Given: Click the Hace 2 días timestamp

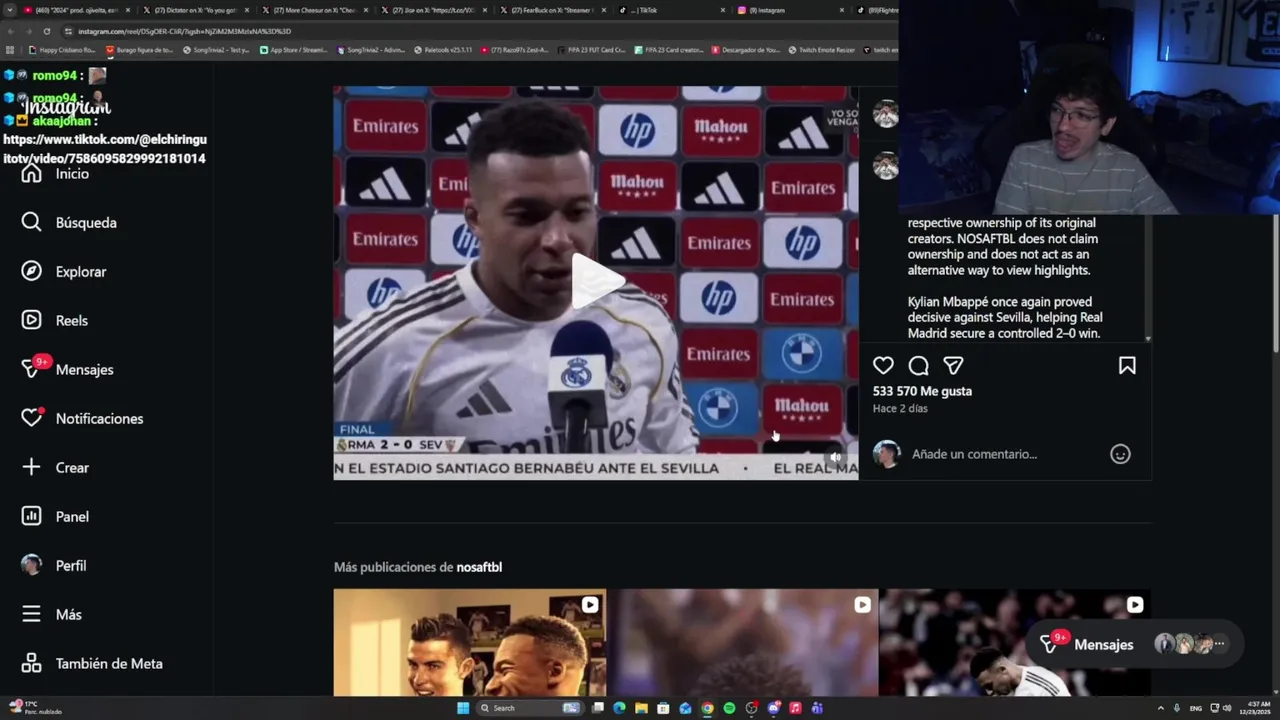Looking at the screenshot, I should pyautogui.click(x=900, y=409).
